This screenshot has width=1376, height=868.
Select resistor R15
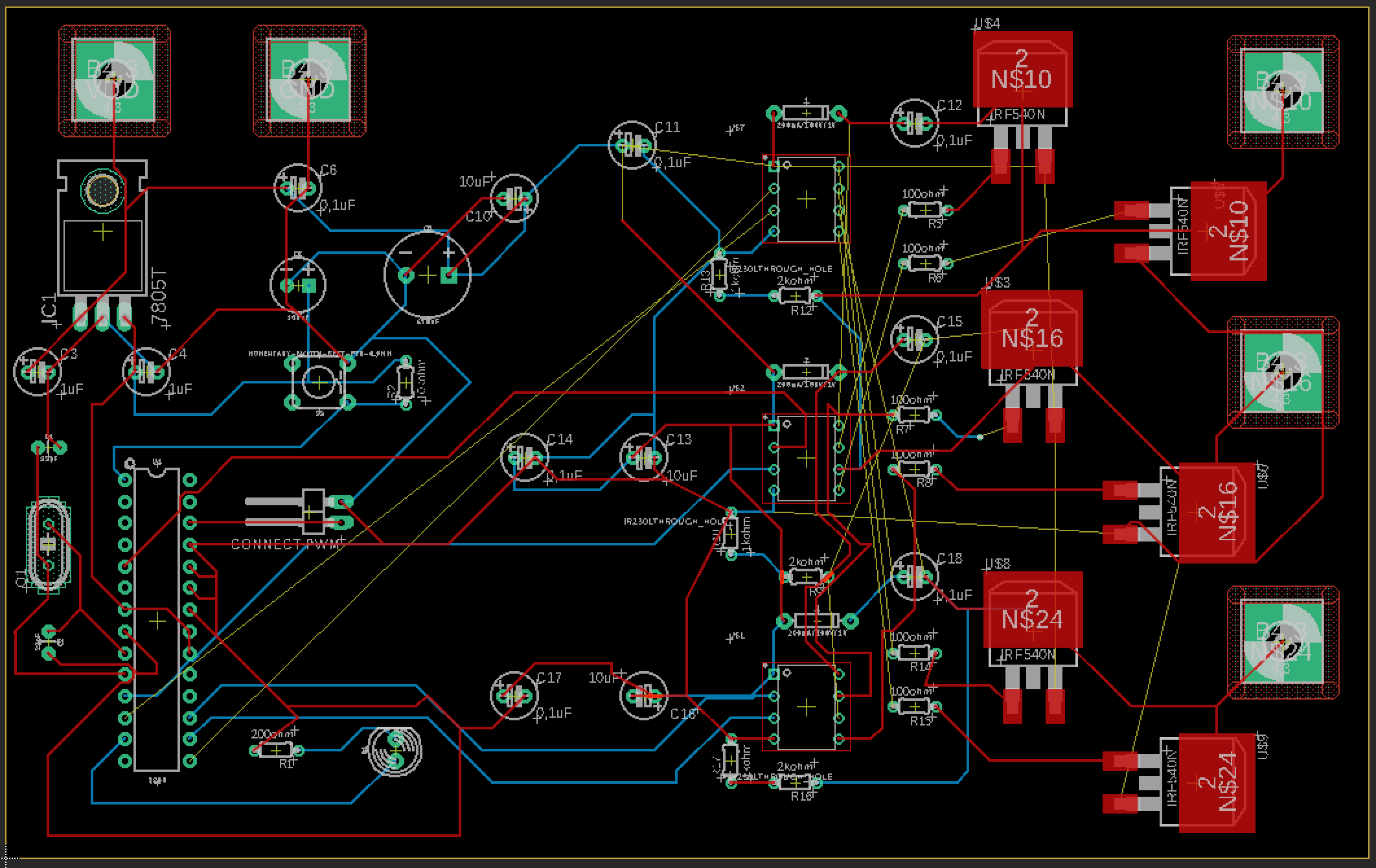pyautogui.click(x=914, y=707)
